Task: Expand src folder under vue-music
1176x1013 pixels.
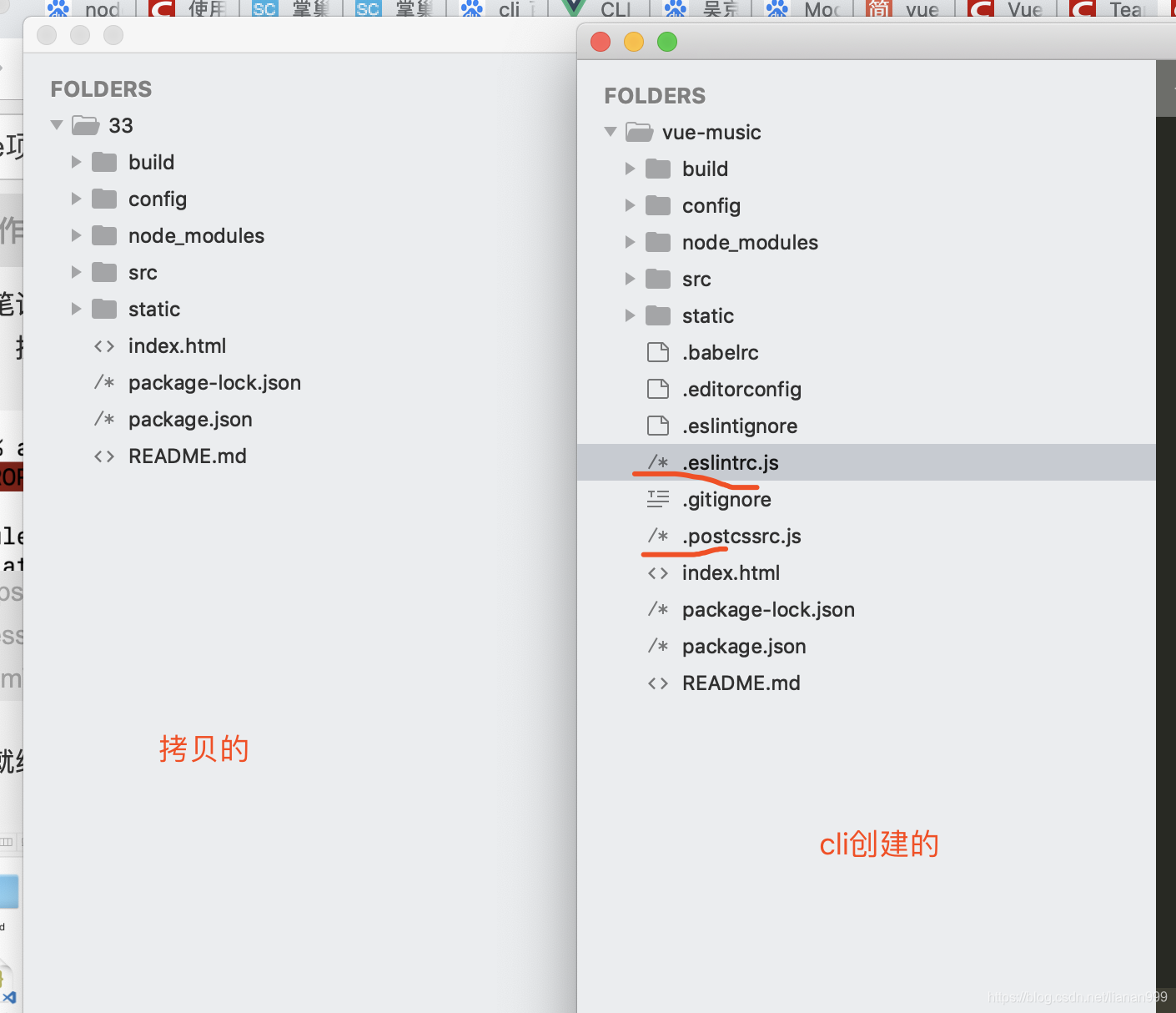Action: (630, 279)
